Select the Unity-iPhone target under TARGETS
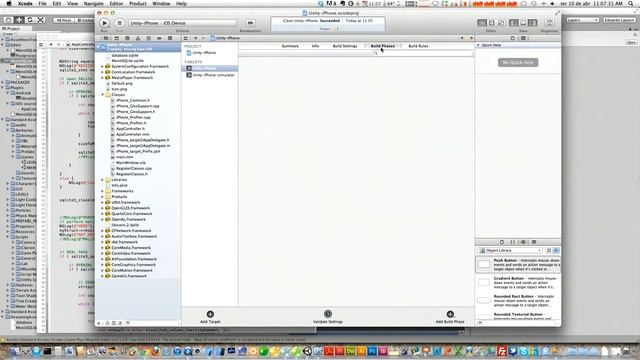 click(x=210, y=68)
